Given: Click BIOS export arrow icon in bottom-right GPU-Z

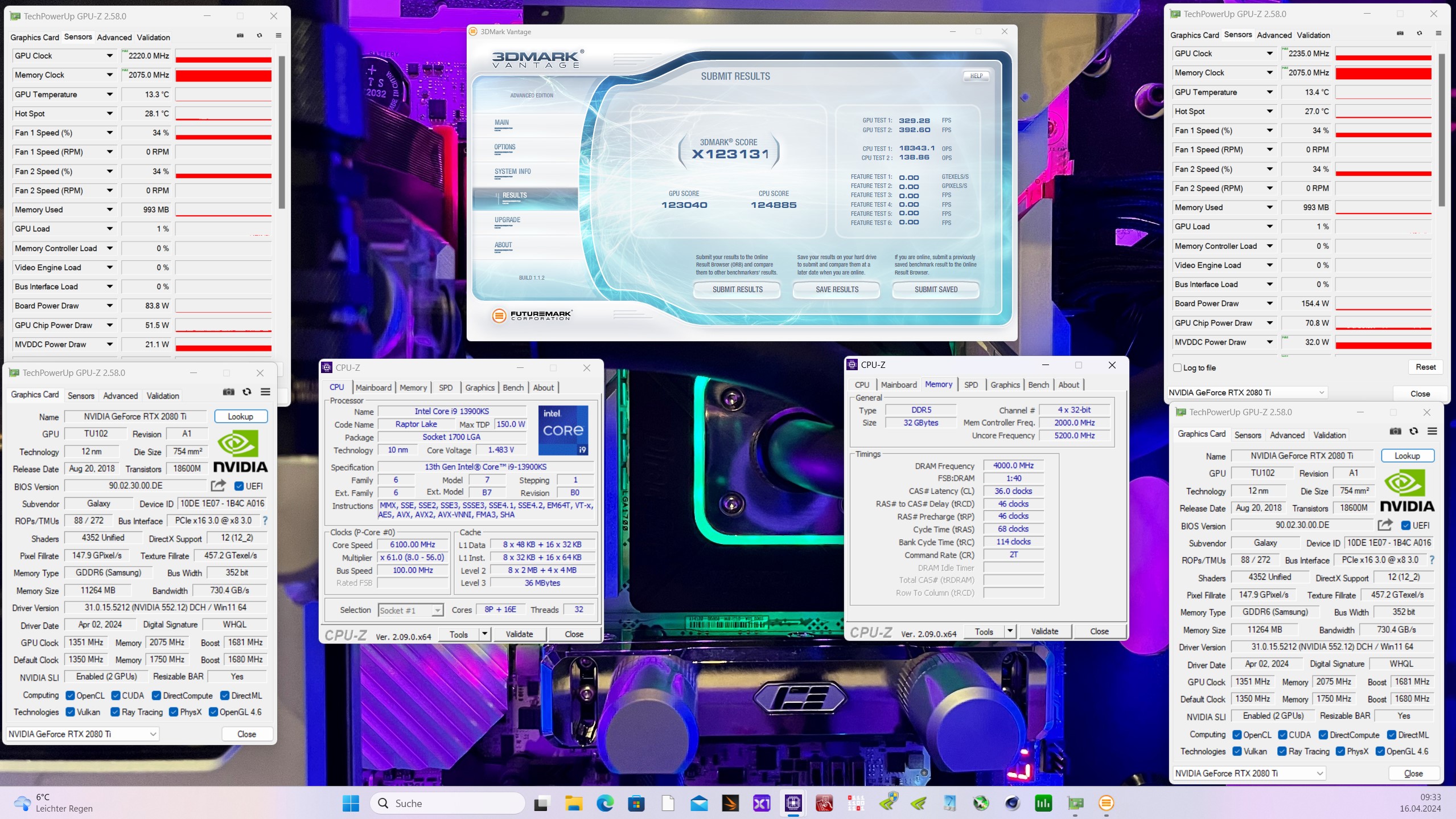Looking at the screenshot, I should pos(1385,525).
